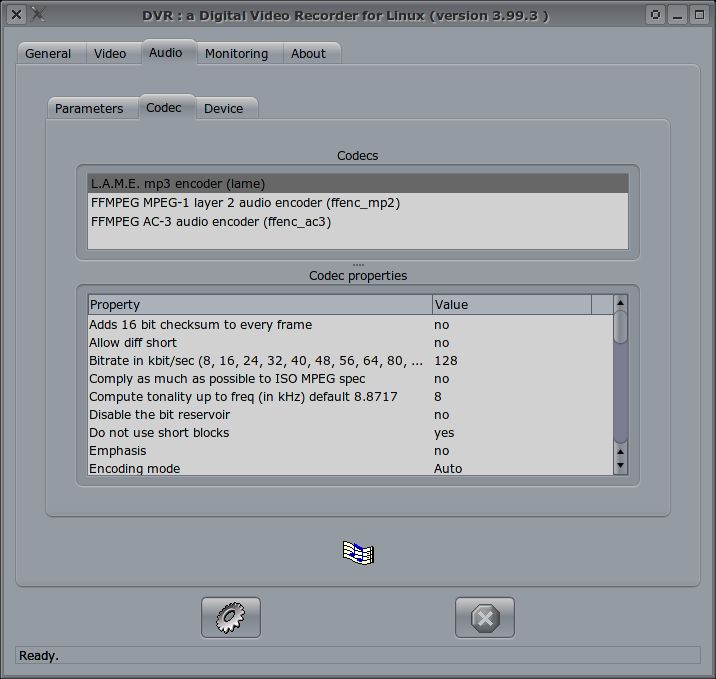Click the 'no' value for bit reservoir
Screen dimensions: 716x679
442,415
